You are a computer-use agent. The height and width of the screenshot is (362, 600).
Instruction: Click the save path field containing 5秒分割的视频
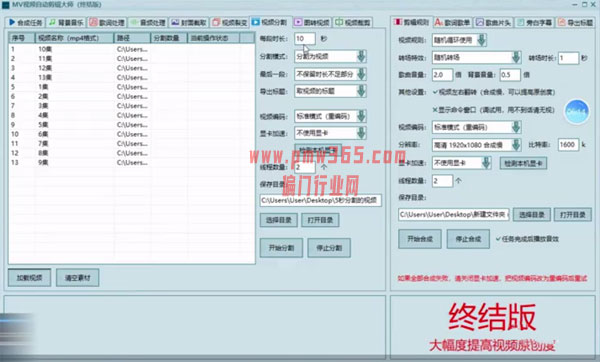[321, 200]
